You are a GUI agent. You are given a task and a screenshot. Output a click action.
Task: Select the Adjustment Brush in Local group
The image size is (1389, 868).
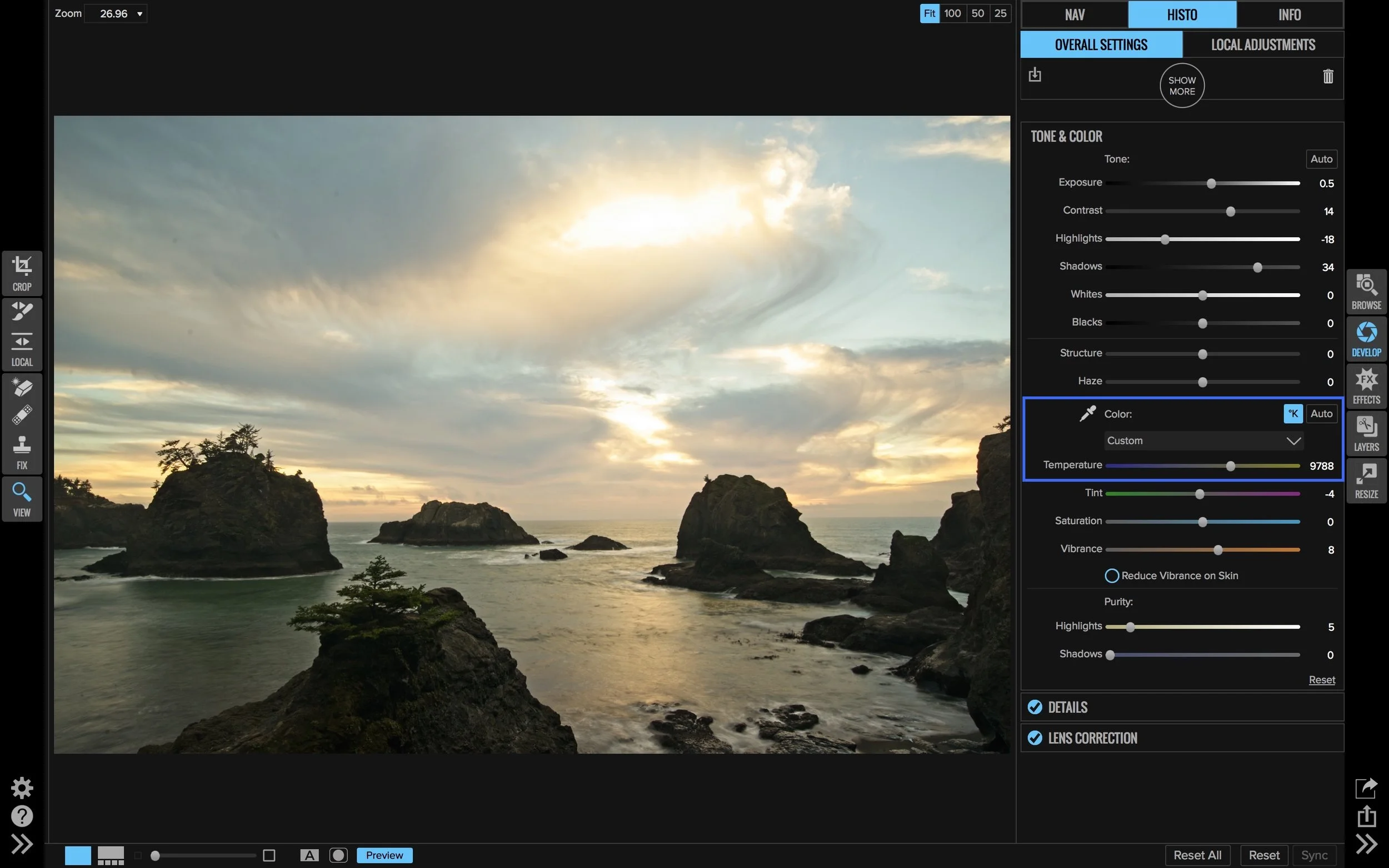coord(22,311)
